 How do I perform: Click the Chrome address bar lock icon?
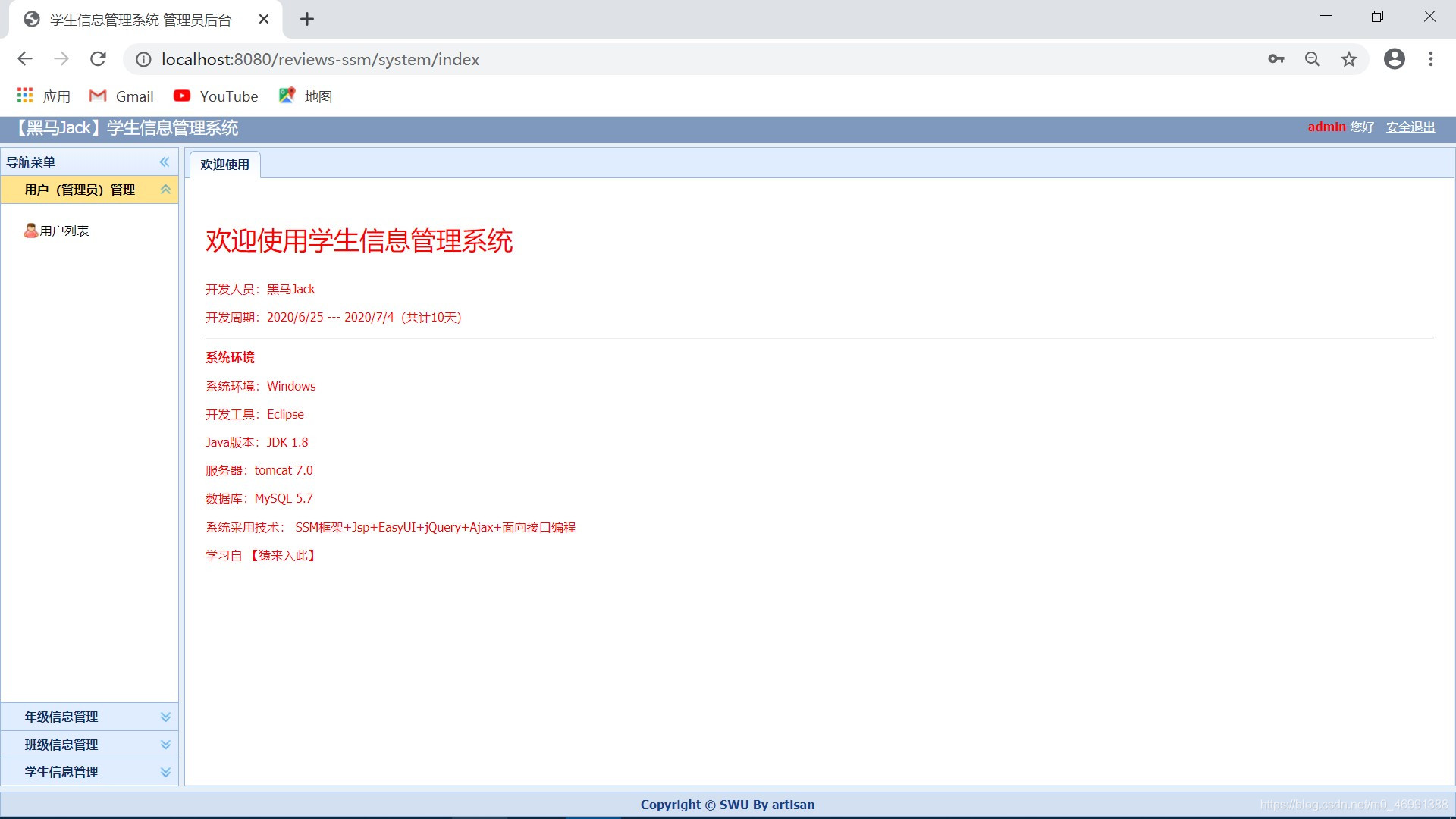click(140, 59)
